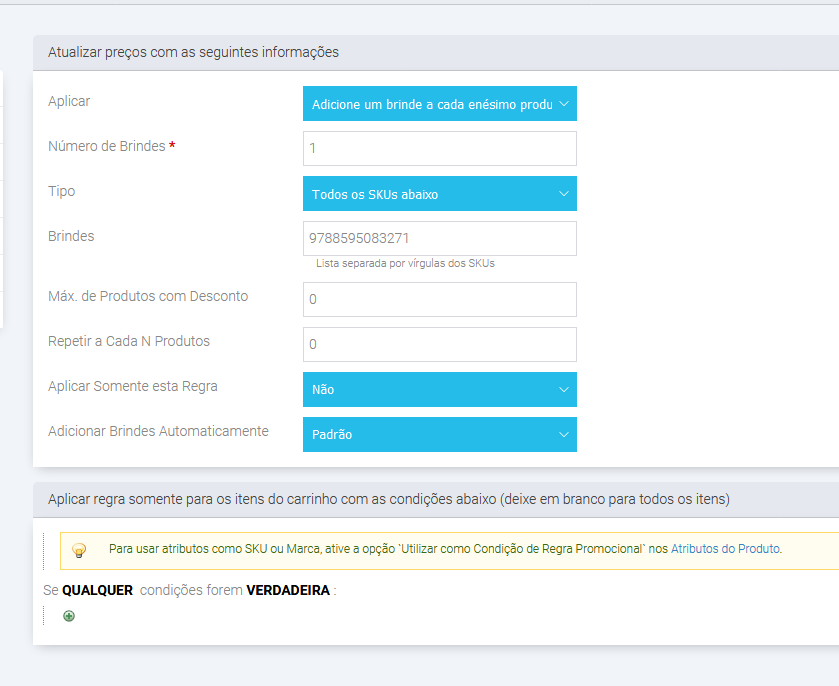Click the VERDADEIRA condition value link
The height and width of the screenshot is (686, 839).
click(288, 590)
